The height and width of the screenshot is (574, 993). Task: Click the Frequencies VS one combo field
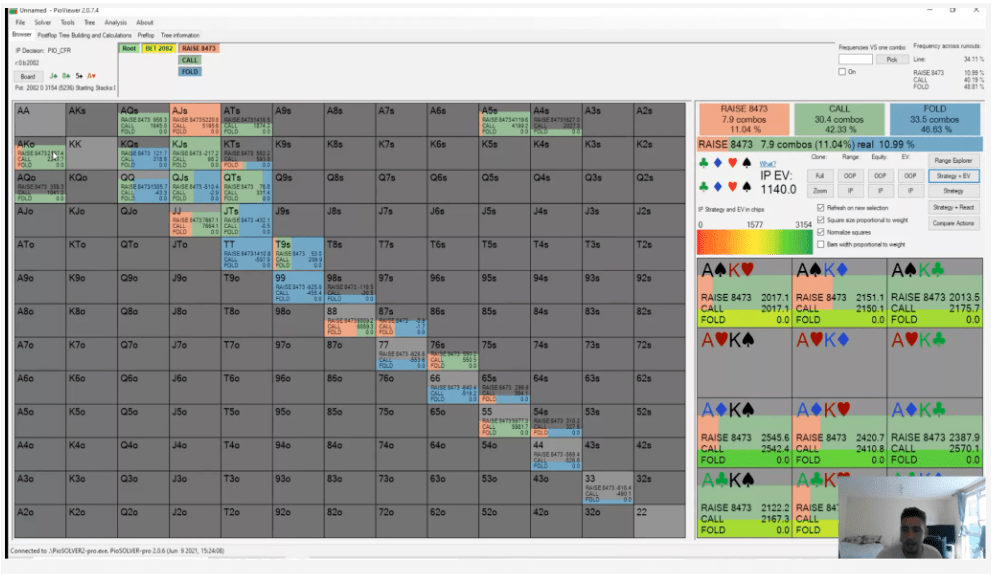tap(856, 59)
